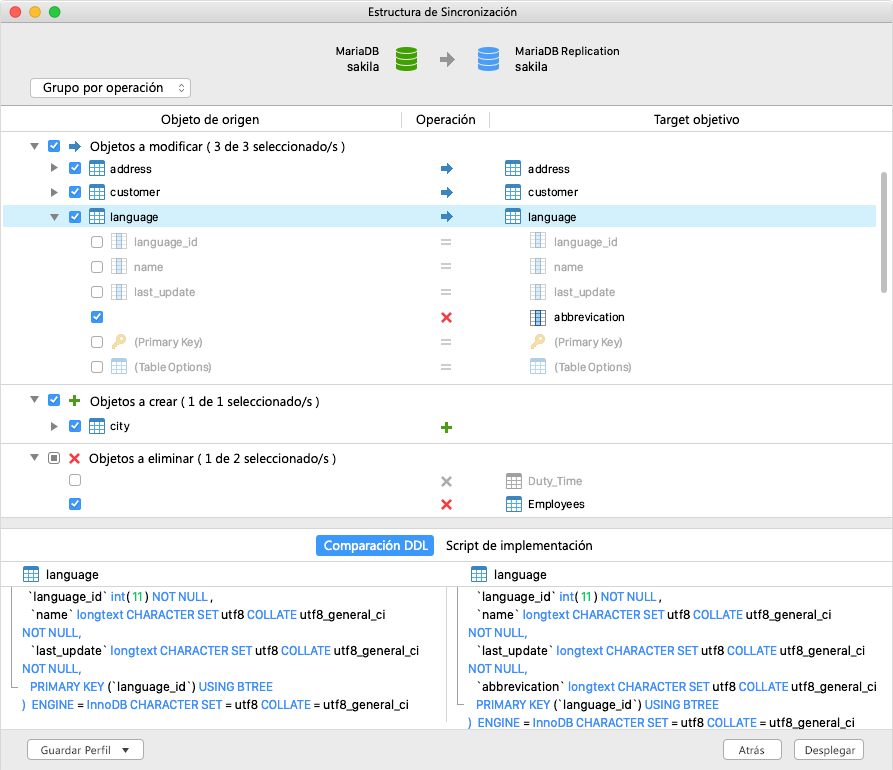Image resolution: width=893 pixels, height=770 pixels.
Task: Click the green MariaDB sakila database icon
Action: [x=405, y=58]
